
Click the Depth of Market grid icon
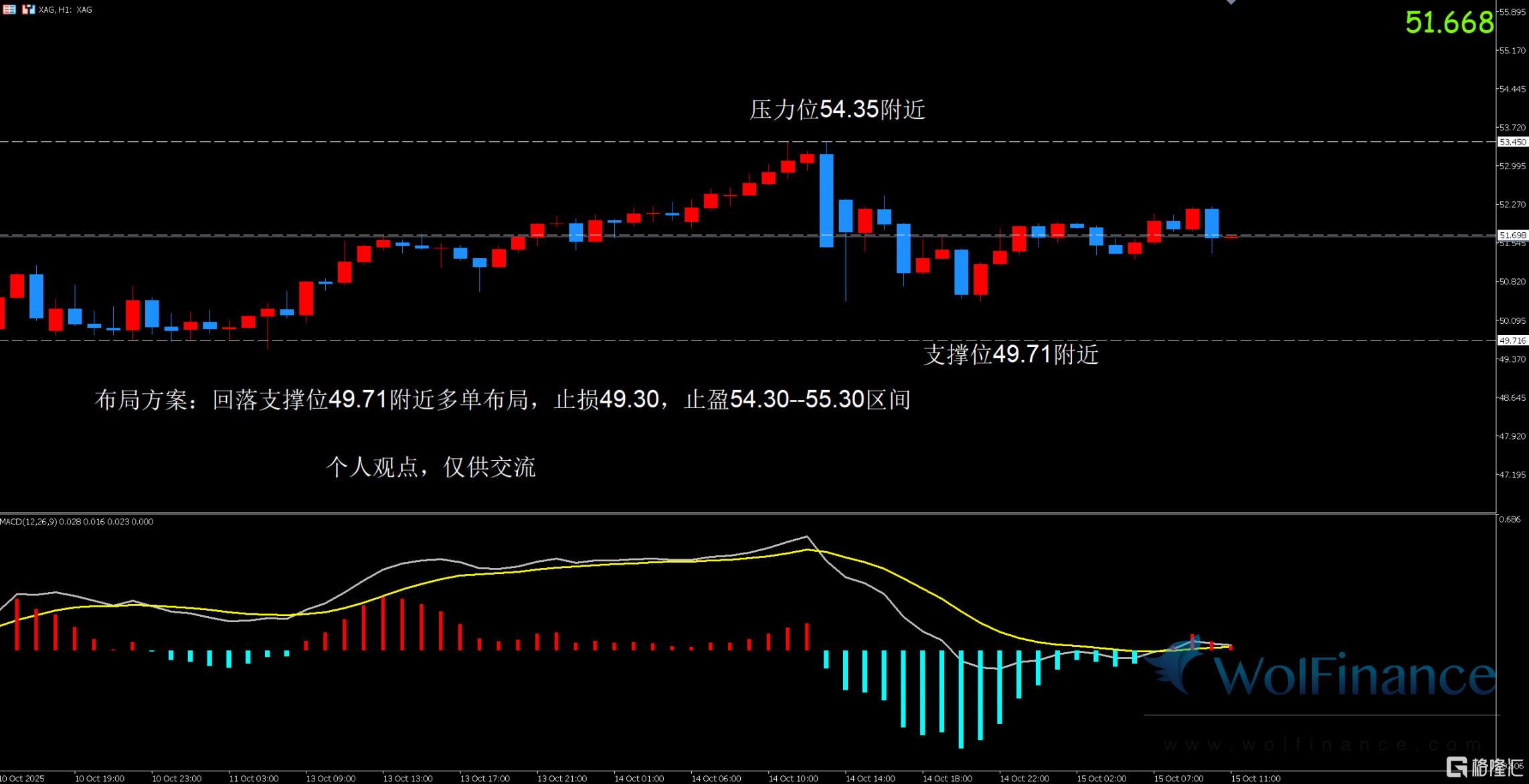[x=9, y=9]
